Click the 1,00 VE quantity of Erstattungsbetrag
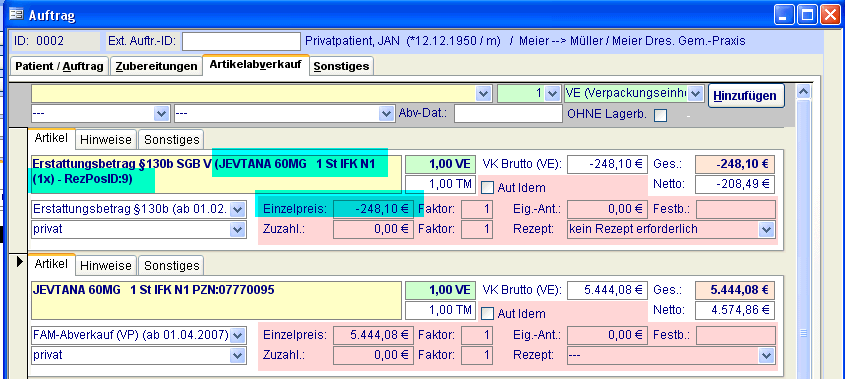Viewport: 845px width, 379px height. 440,164
